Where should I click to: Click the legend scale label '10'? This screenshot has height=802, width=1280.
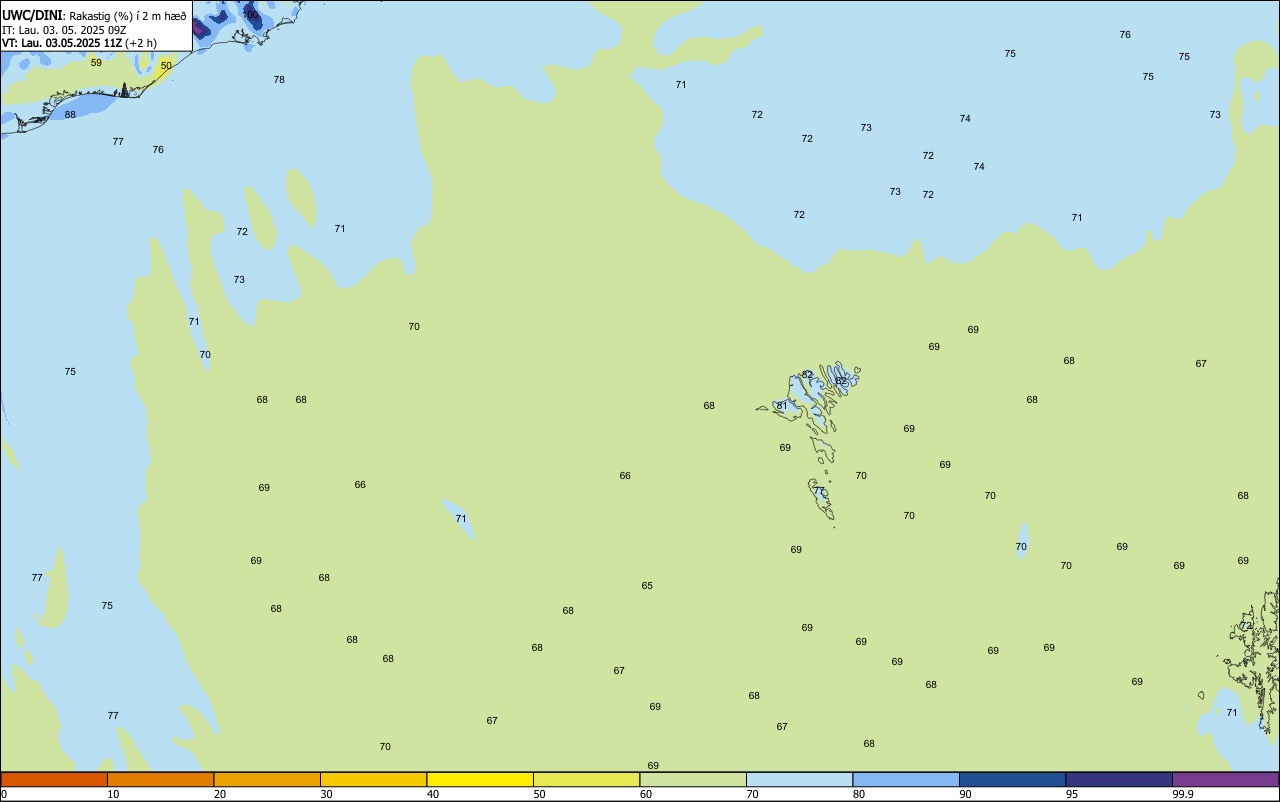point(113,794)
